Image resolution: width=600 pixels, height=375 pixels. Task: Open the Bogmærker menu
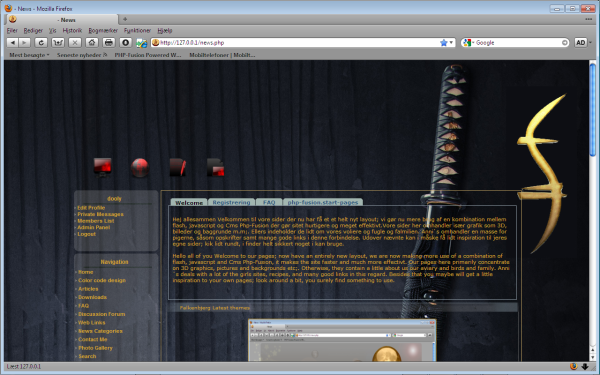pos(103,31)
